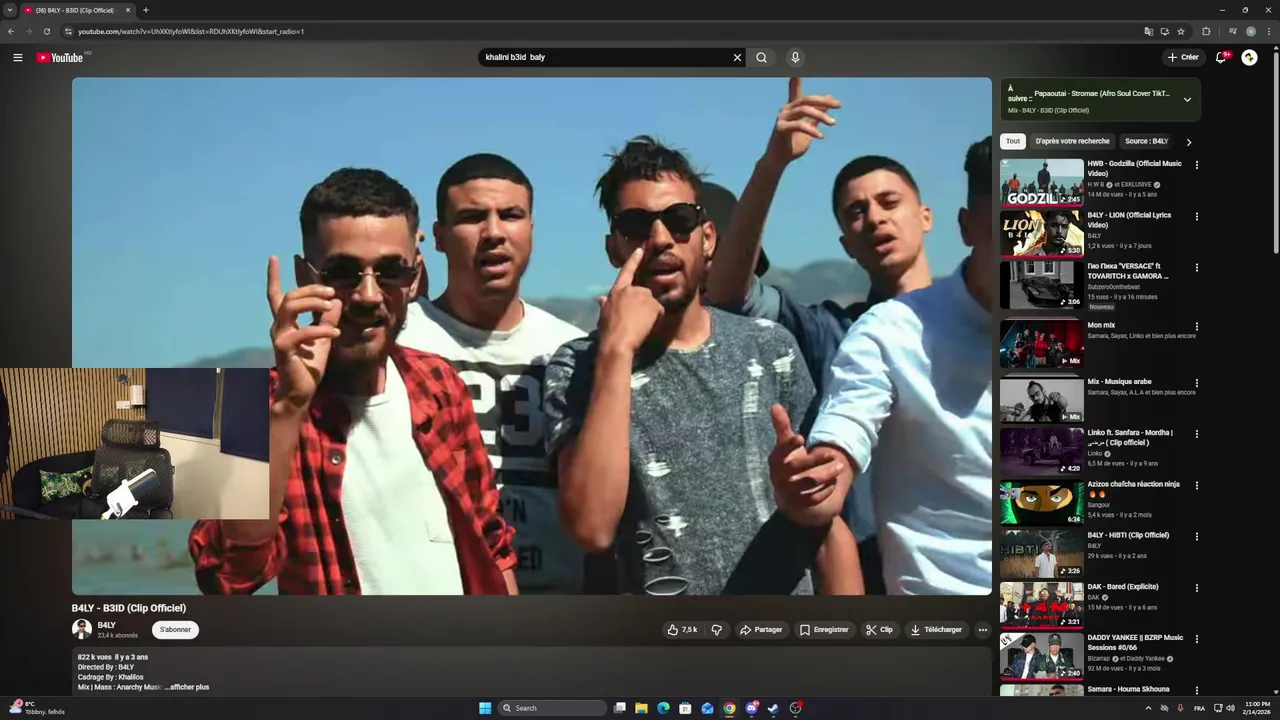This screenshot has width=1280, height=720.
Task: Open options for HWB - Godzilla video
Action: (1196, 165)
